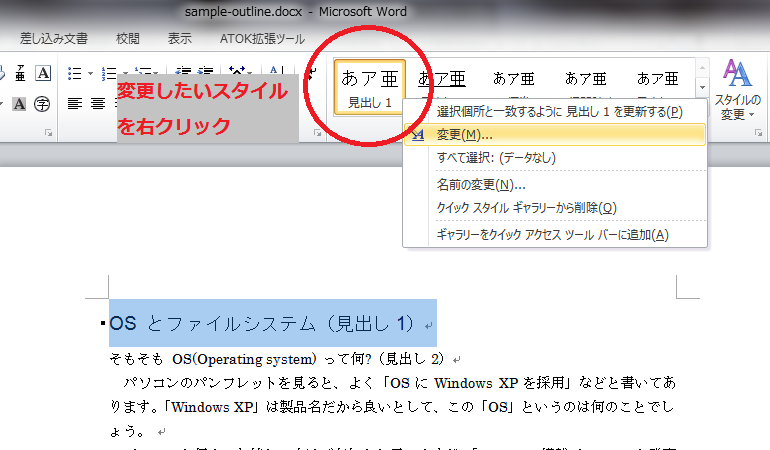
Task: Select the fifth あア亜 style thumbnail
Action: point(658,79)
